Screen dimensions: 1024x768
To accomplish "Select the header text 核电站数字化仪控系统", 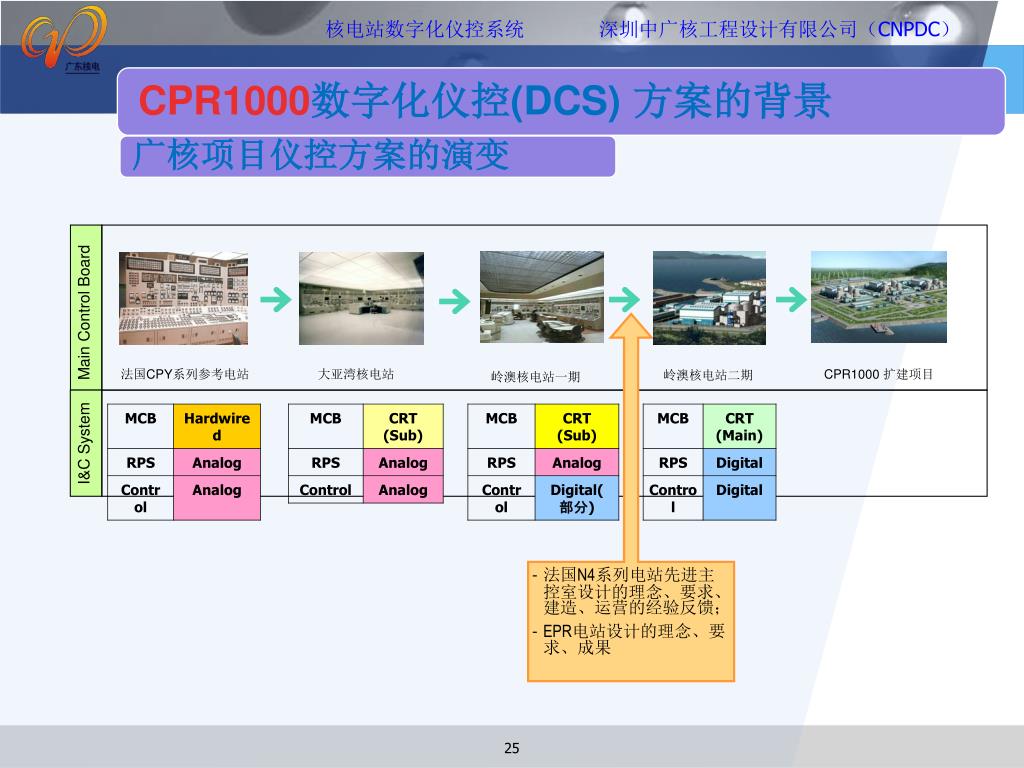I will (424, 29).
